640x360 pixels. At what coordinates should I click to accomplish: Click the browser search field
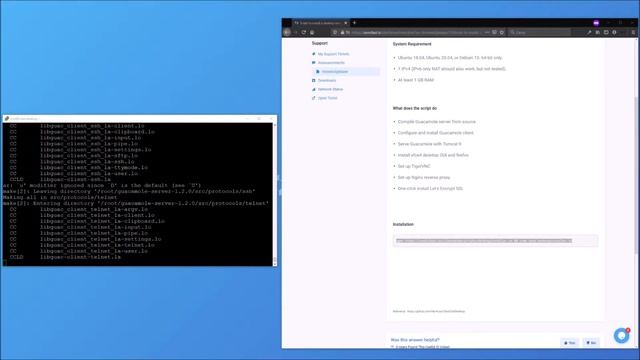(539, 32)
